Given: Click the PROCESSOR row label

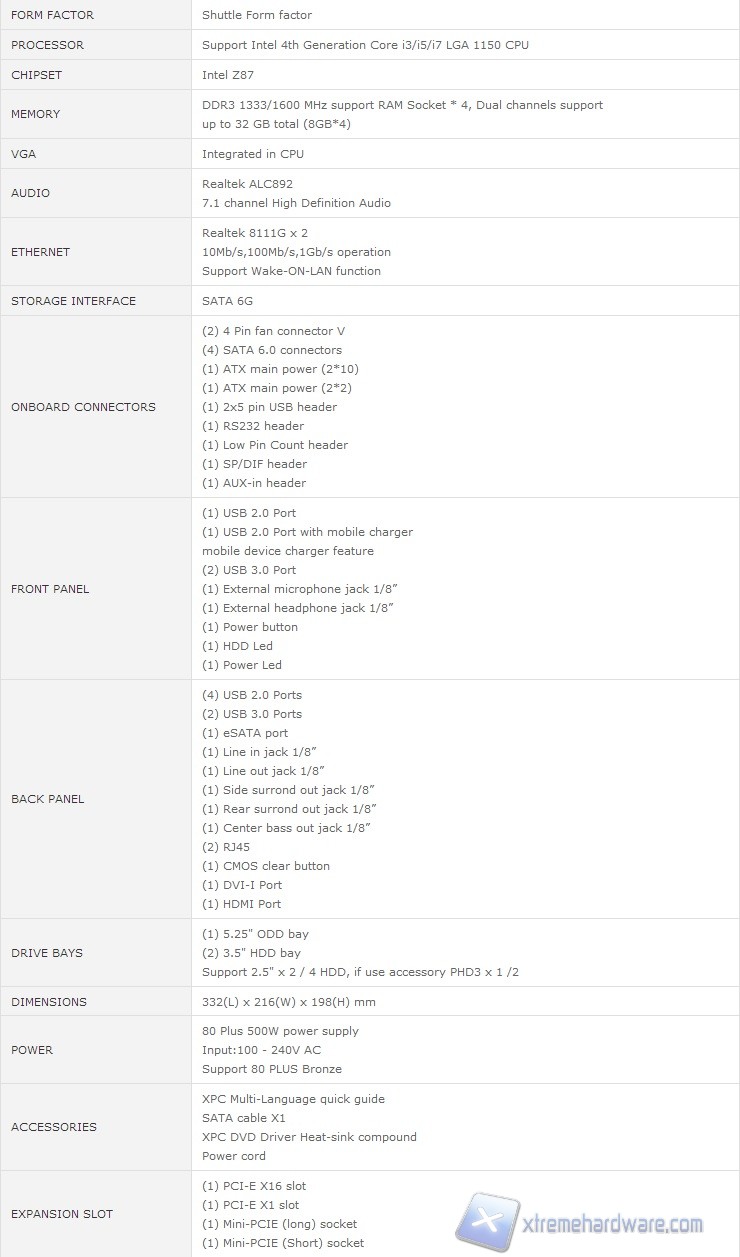Looking at the screenshot, I should [x=48, y=45].
